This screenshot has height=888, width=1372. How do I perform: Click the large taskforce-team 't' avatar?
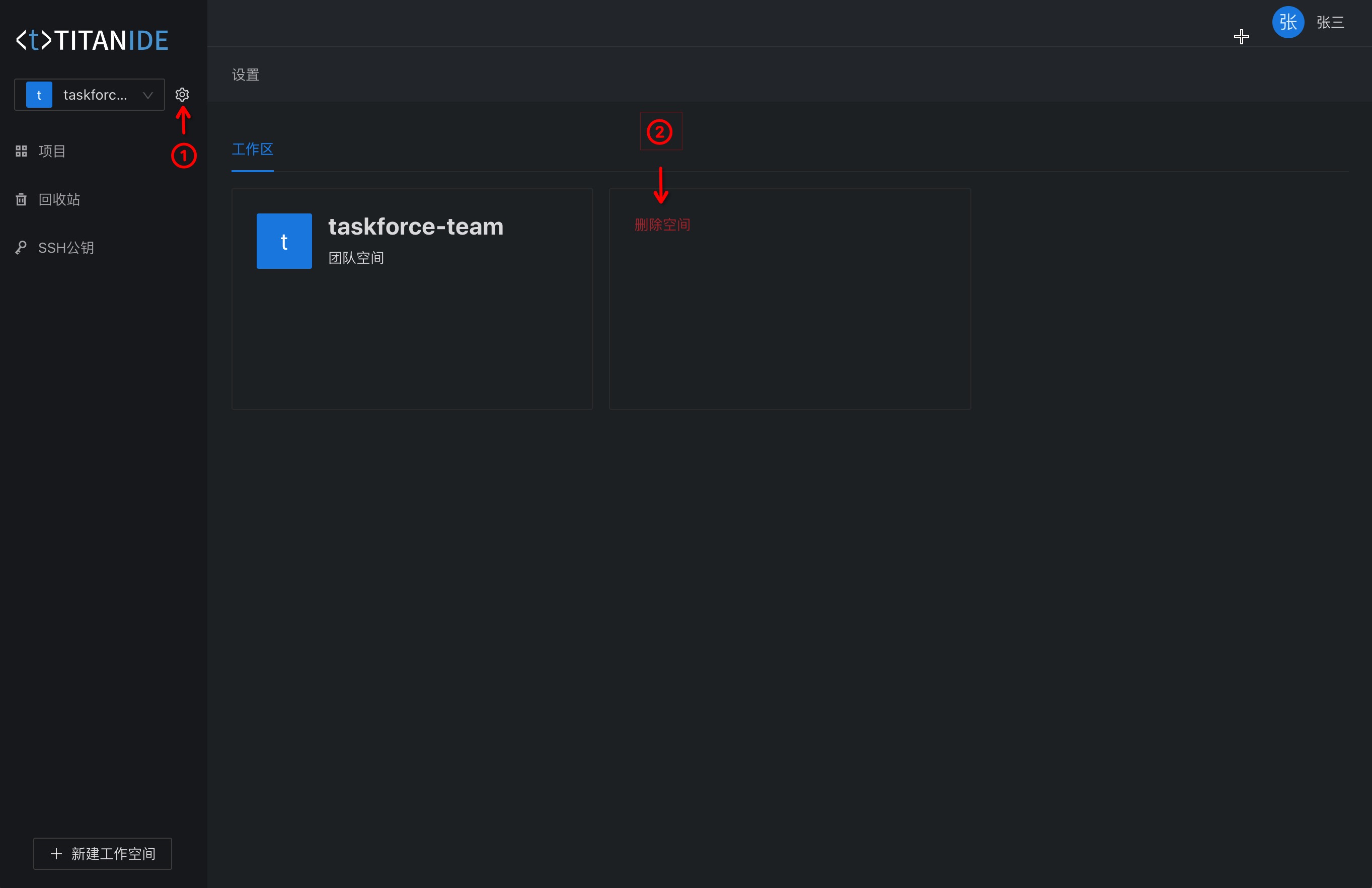click(284, 241)
